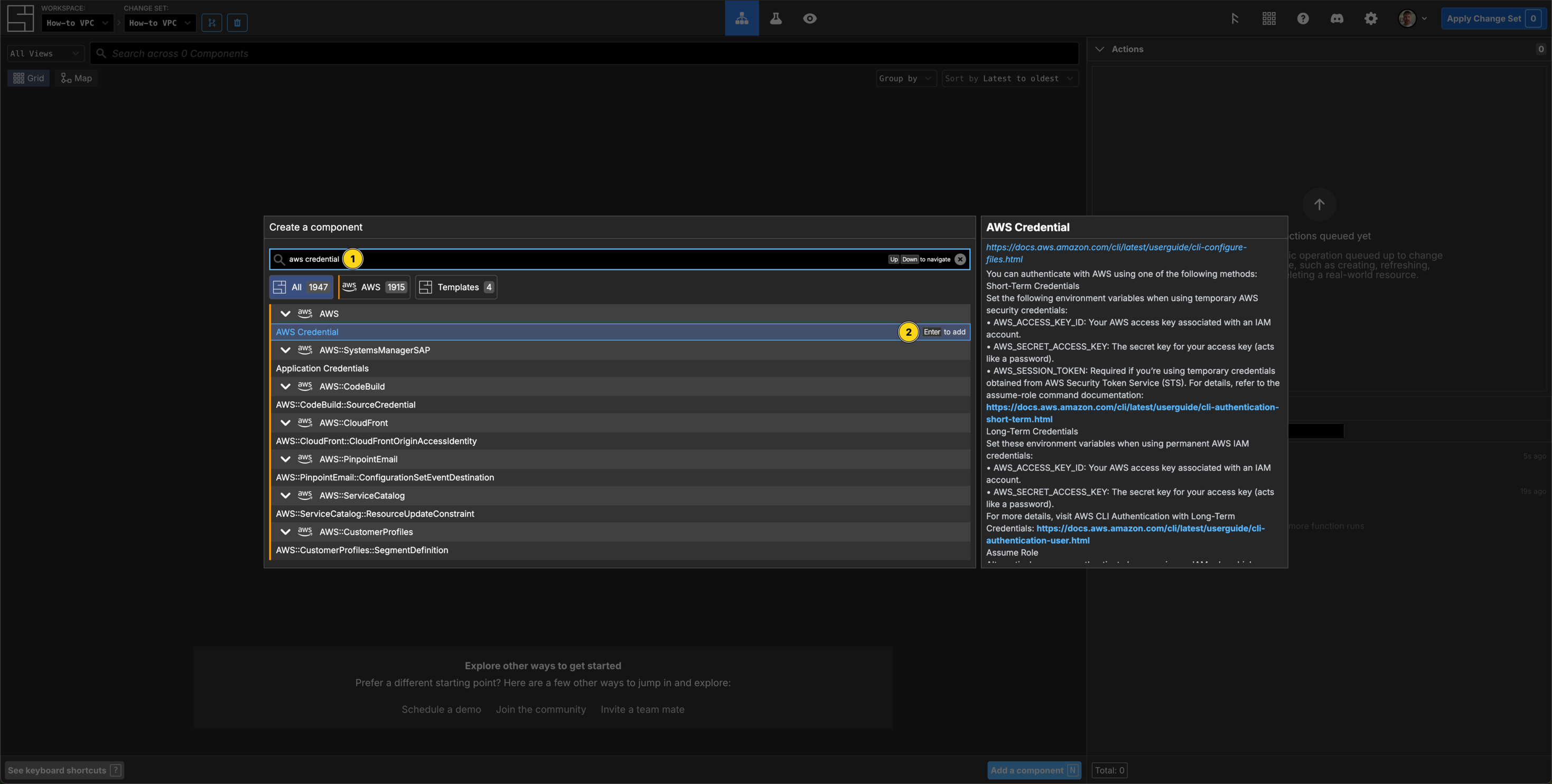Click the Add a component button
The image size is (1552, 784).
[1034, 770]
